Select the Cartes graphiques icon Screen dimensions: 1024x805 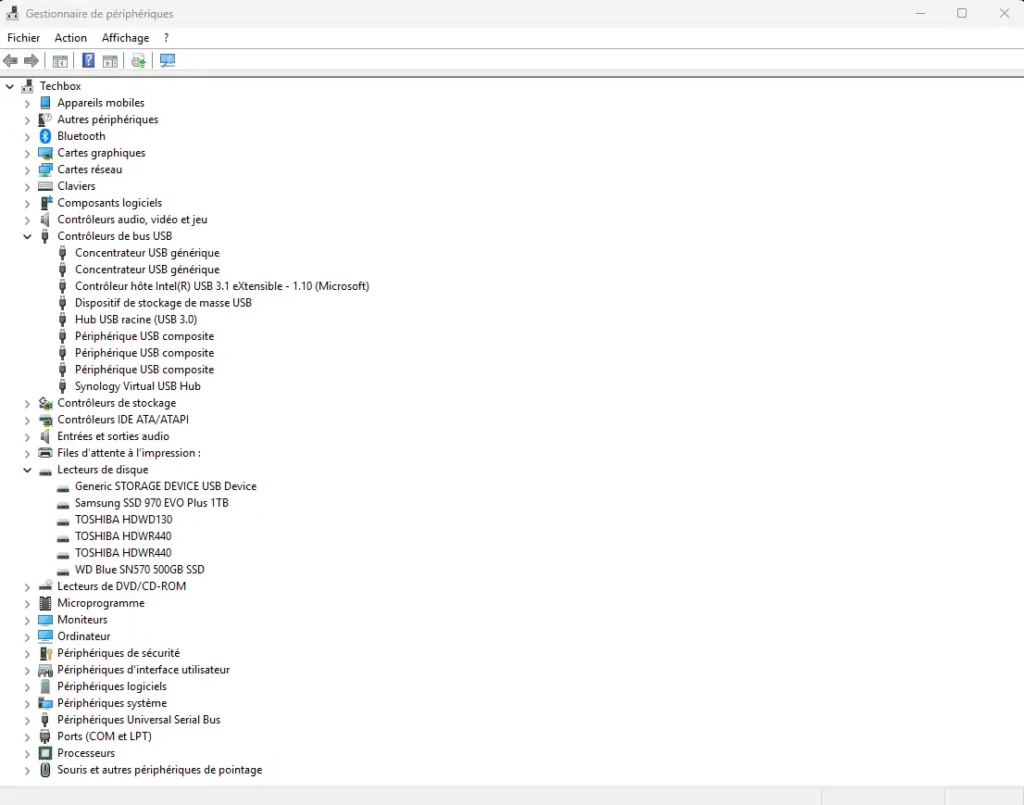coord(45,153)
